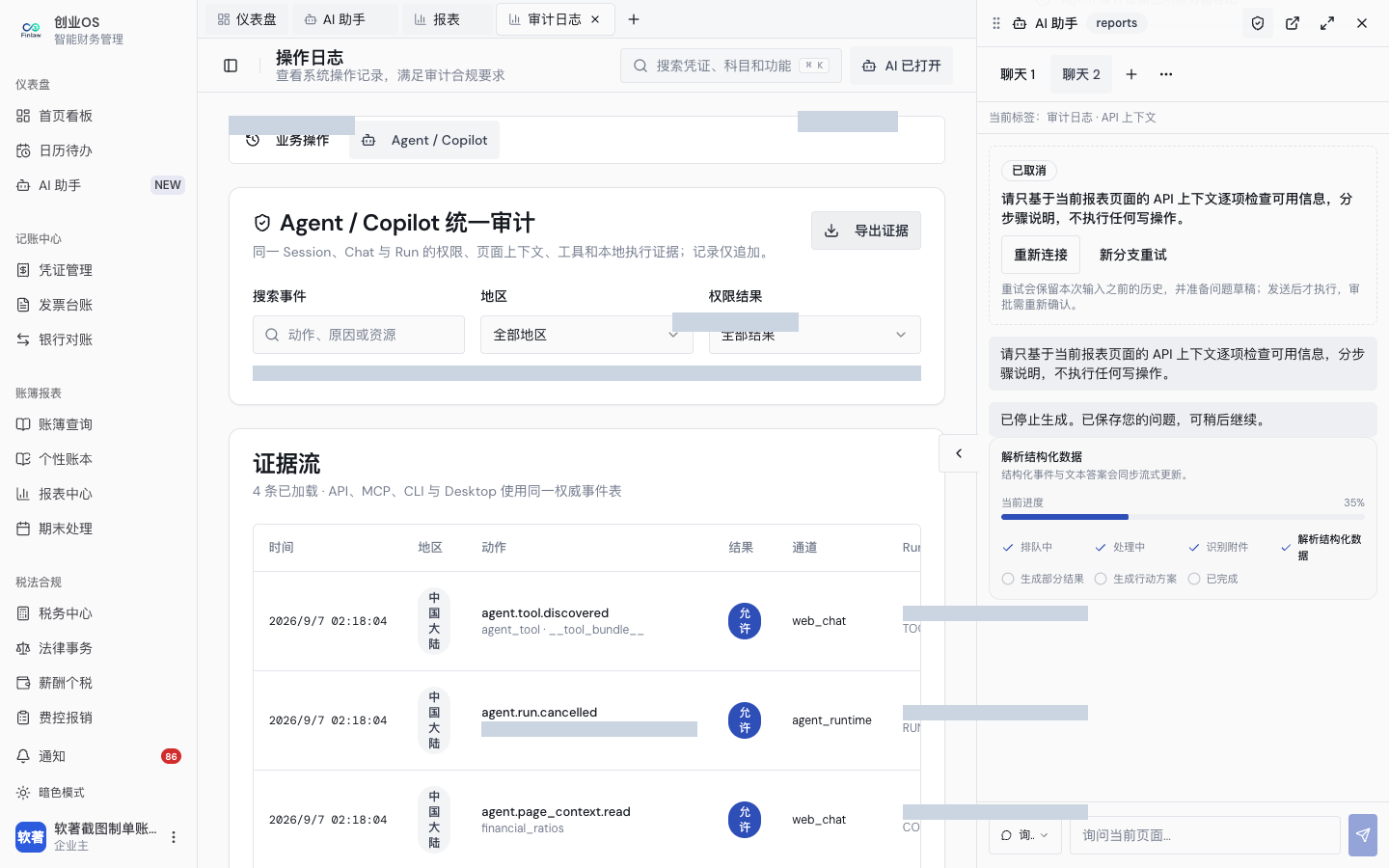The height and width of the screenshot is (868, 1389).
Task: Switch to 聊天 2
Action: point(1081,74)
